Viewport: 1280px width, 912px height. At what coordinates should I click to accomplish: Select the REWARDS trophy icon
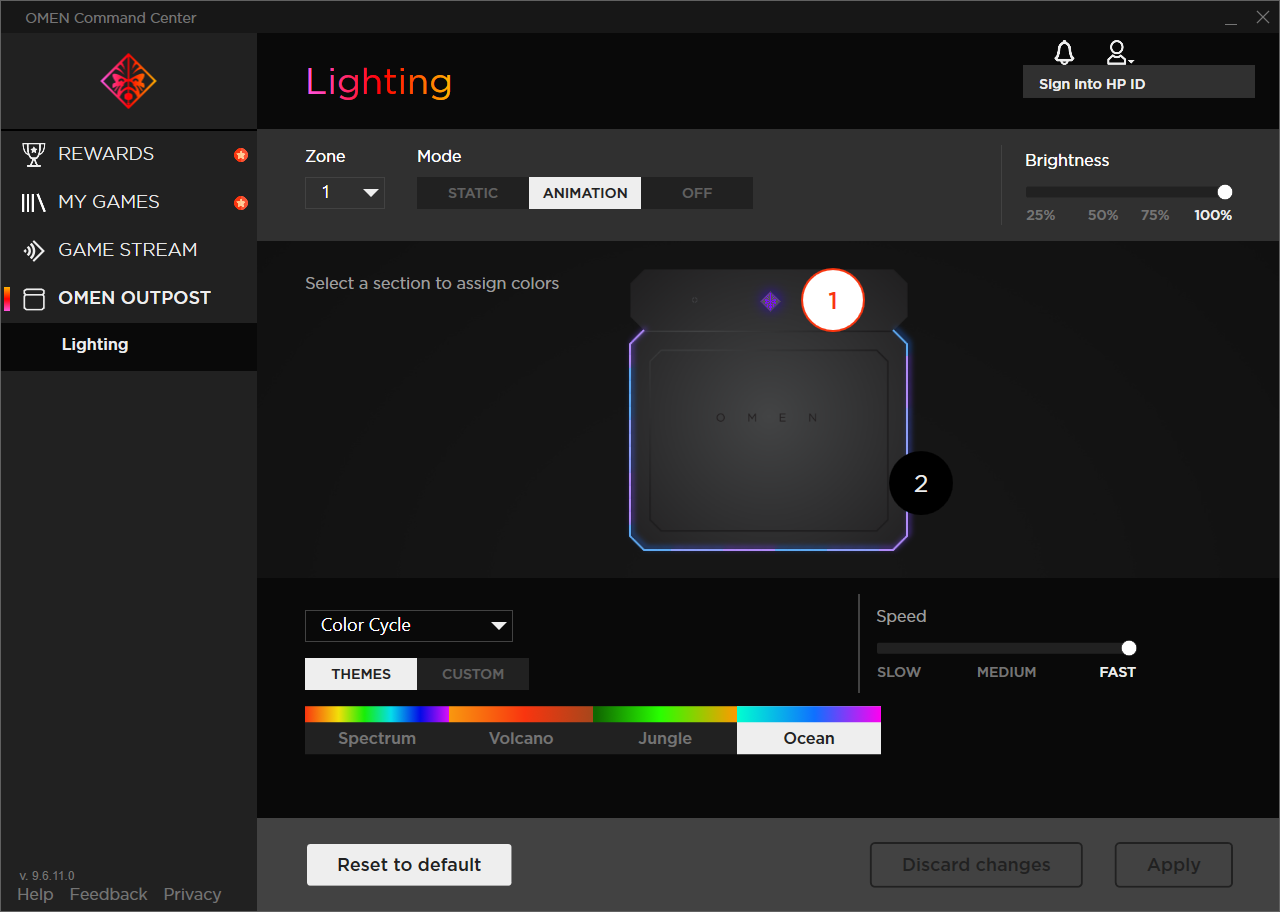click(33, 153)
